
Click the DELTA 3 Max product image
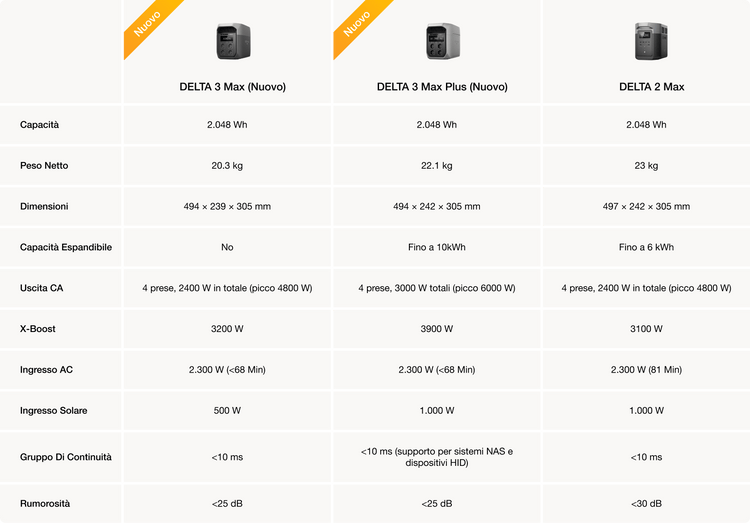233,41
